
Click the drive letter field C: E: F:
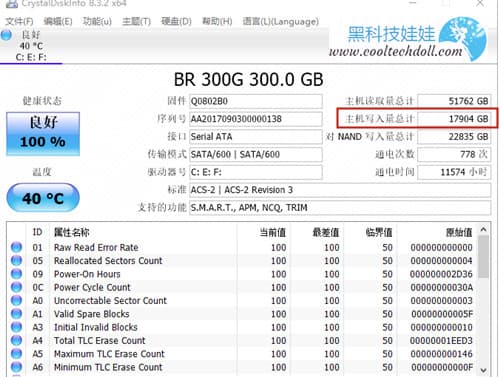(x=256, y=172)
